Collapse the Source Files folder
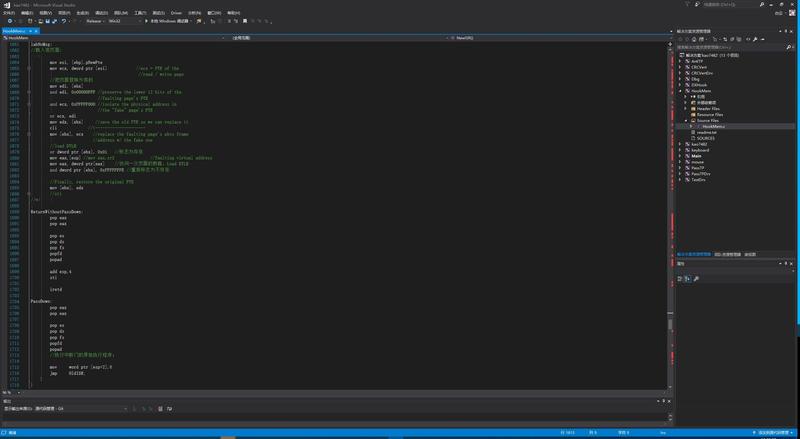 point(686,120)
